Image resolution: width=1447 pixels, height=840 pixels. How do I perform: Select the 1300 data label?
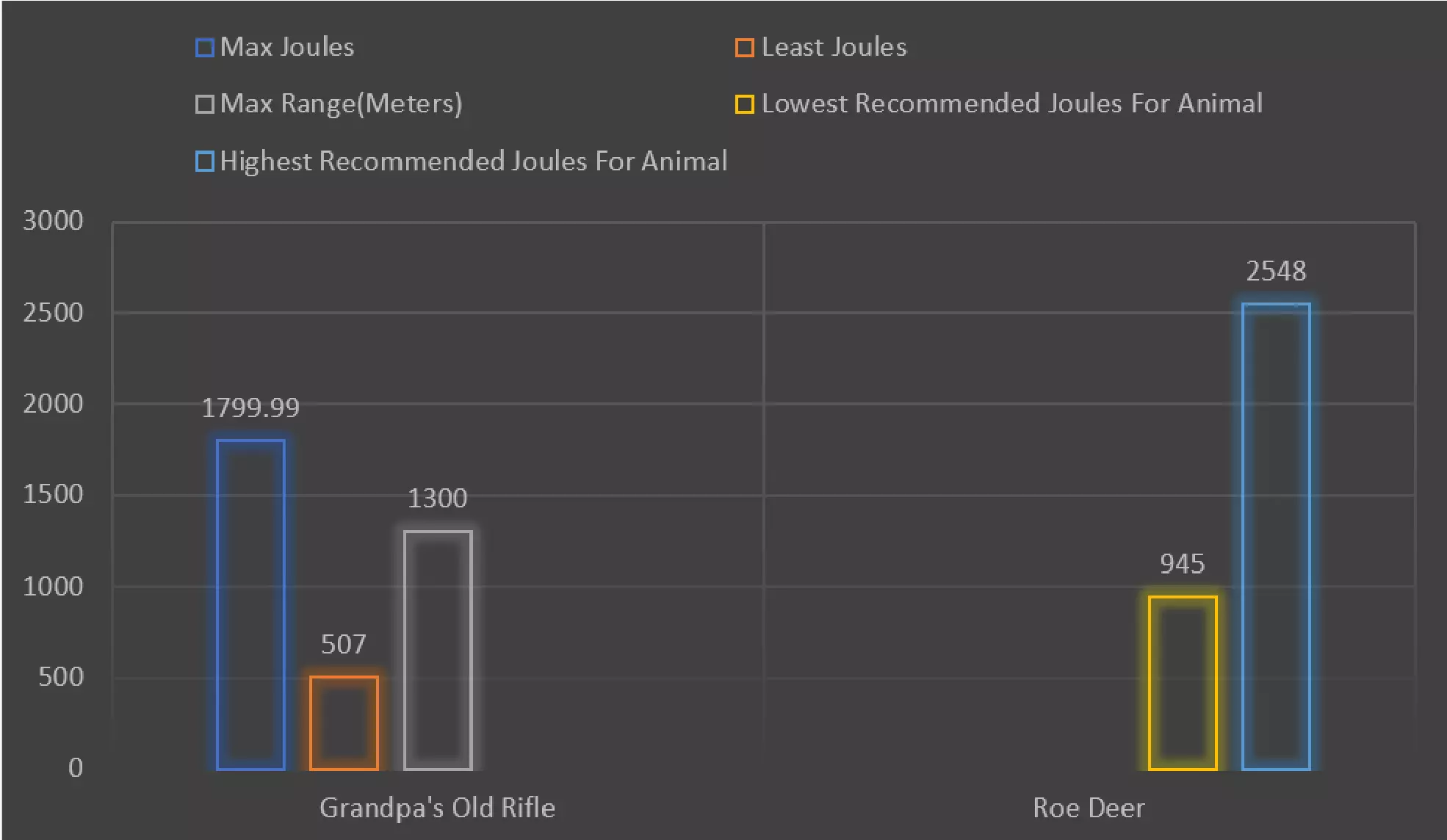pyautogui.click(x=438, y=499)
